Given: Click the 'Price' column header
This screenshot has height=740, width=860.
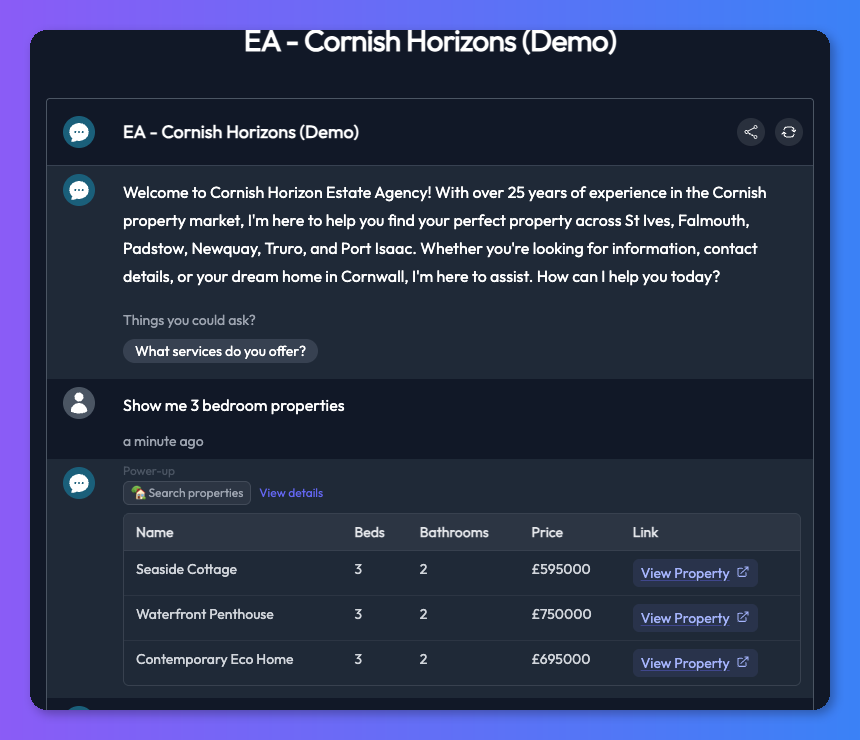Looking at the screenshot, I should coord(547,533).
